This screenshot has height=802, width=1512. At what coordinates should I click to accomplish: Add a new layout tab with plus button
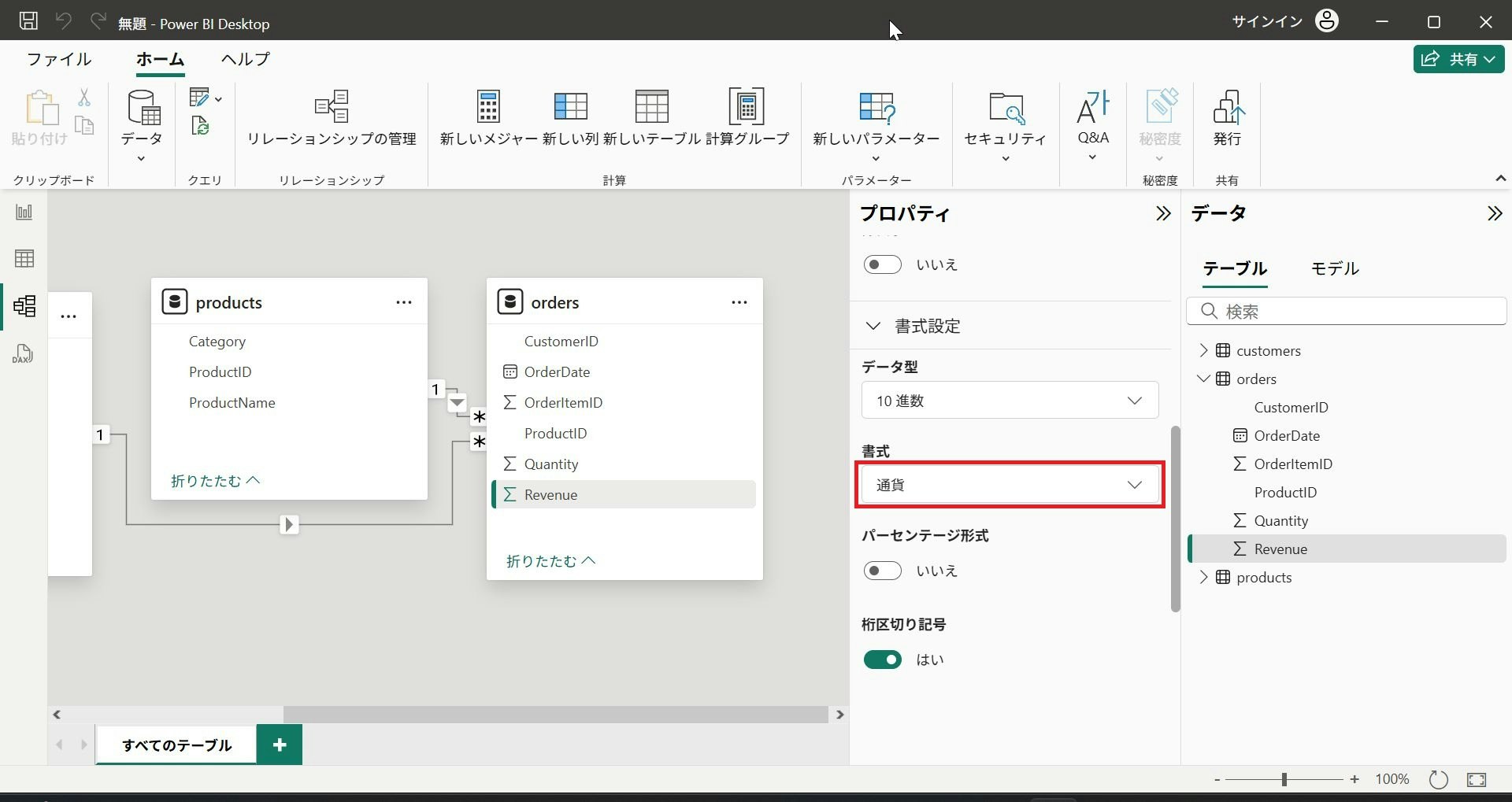click(x=280, y=745)
